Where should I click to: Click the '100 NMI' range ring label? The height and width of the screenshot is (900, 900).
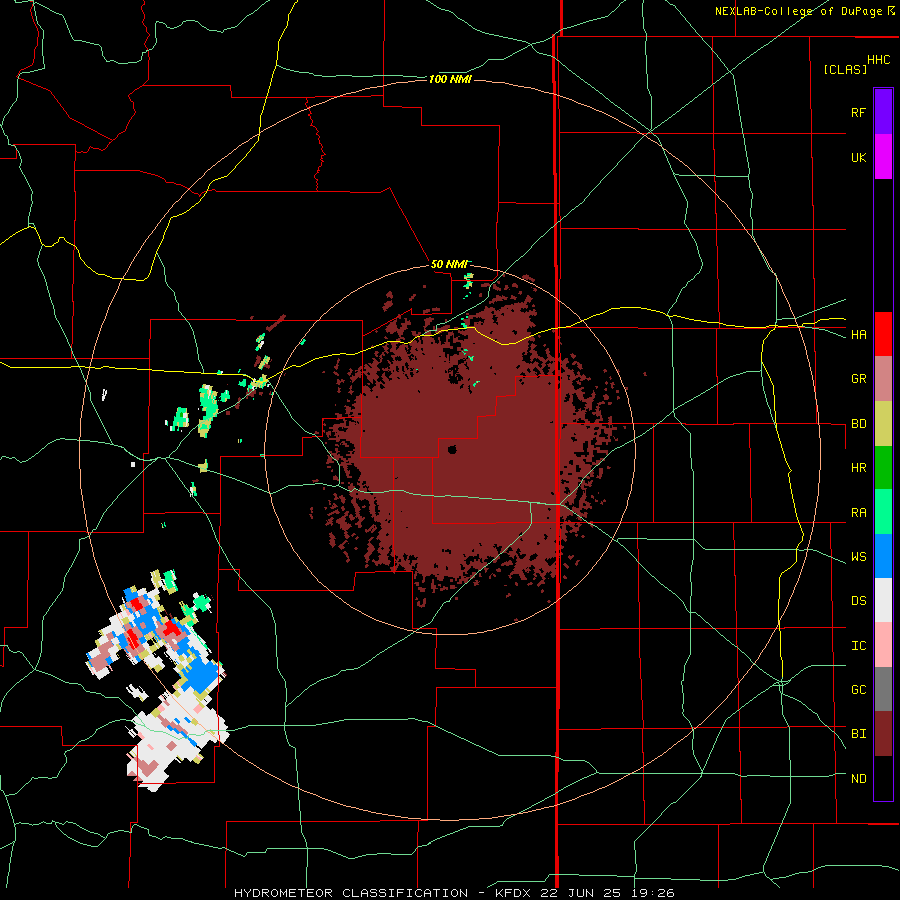pyautogui.click(x=450, y=79)
